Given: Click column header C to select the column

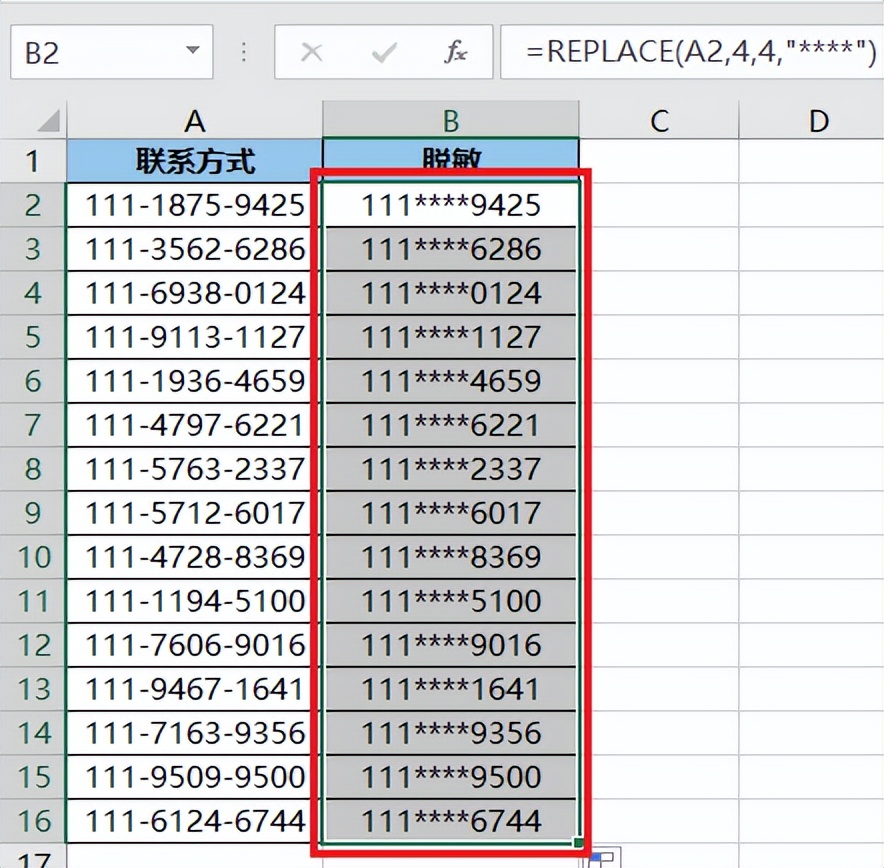Looking at the screenshot, I should click(659, 120).
